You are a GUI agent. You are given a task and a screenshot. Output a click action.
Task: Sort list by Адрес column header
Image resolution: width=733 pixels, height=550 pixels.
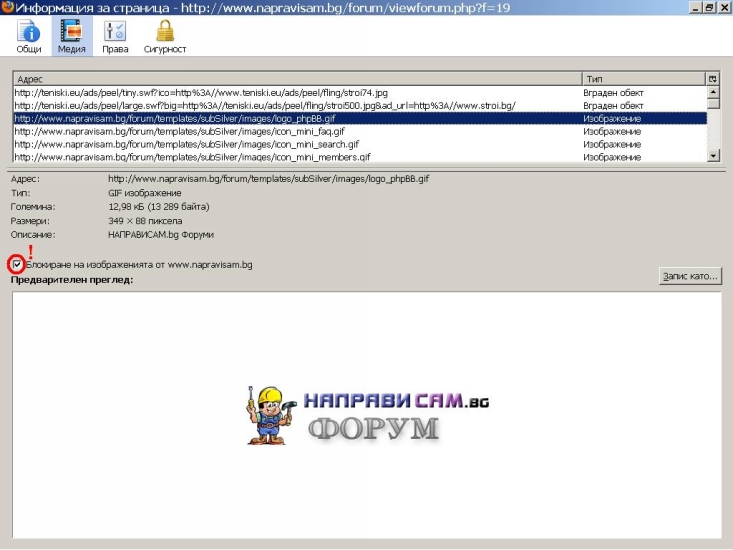298,79
